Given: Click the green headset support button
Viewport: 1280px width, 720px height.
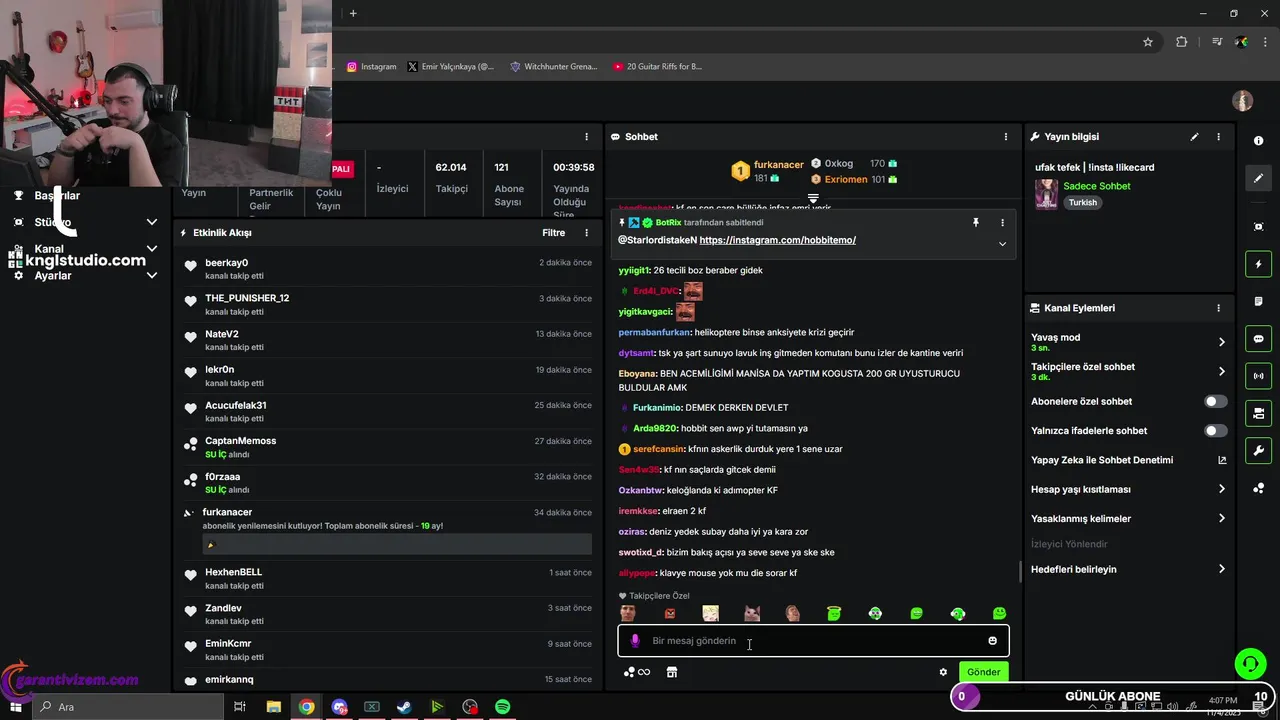Looking at the screenshot, I should (1250, 663).
